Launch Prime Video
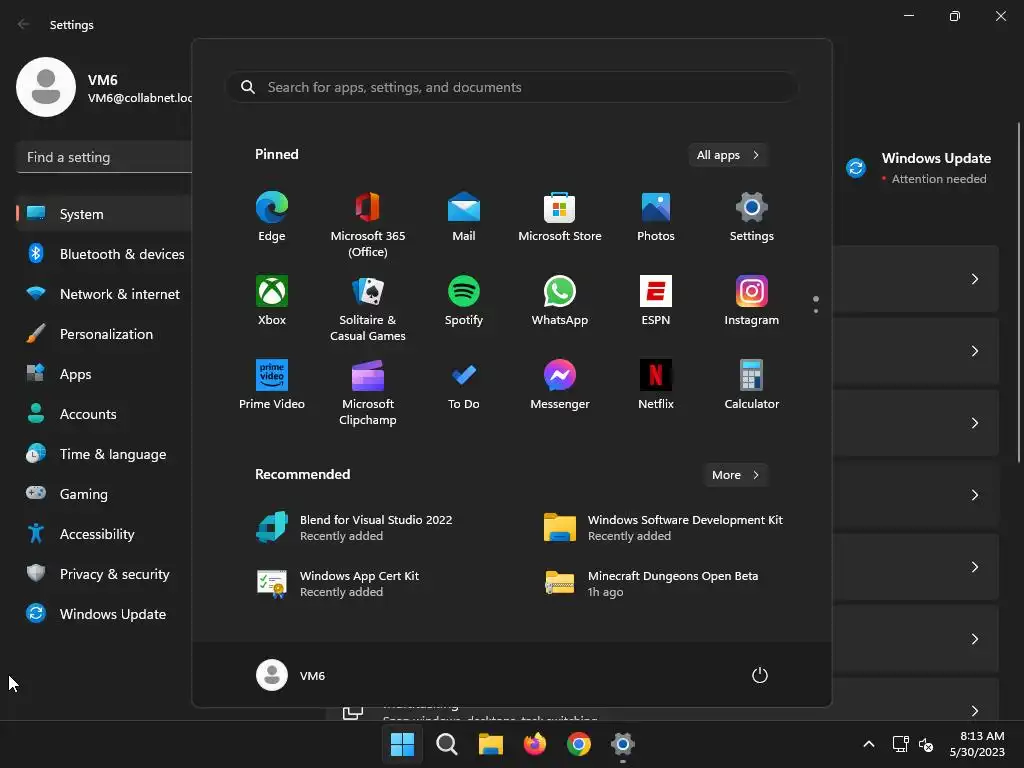Image resolution: width=1024 pixels, height=768 pixels. (x=272, y=385)
